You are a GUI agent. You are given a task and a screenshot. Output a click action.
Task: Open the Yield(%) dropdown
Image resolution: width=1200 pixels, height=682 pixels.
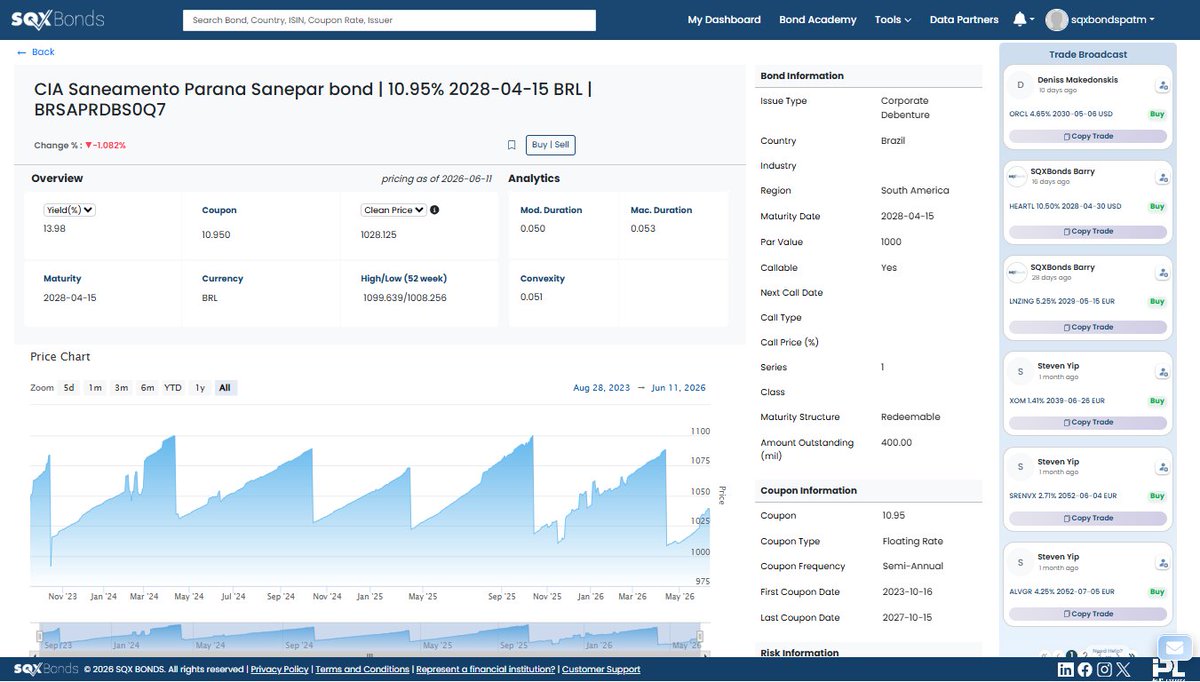tap(70, 210)
